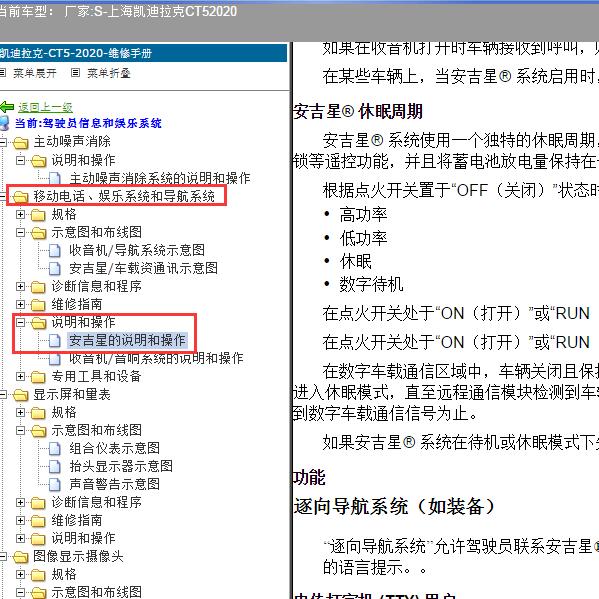Screen dimensions: 599x599
Task: Expand 诊断信息和程序 under 移动电话 section
Action: (x=20, y=286)
